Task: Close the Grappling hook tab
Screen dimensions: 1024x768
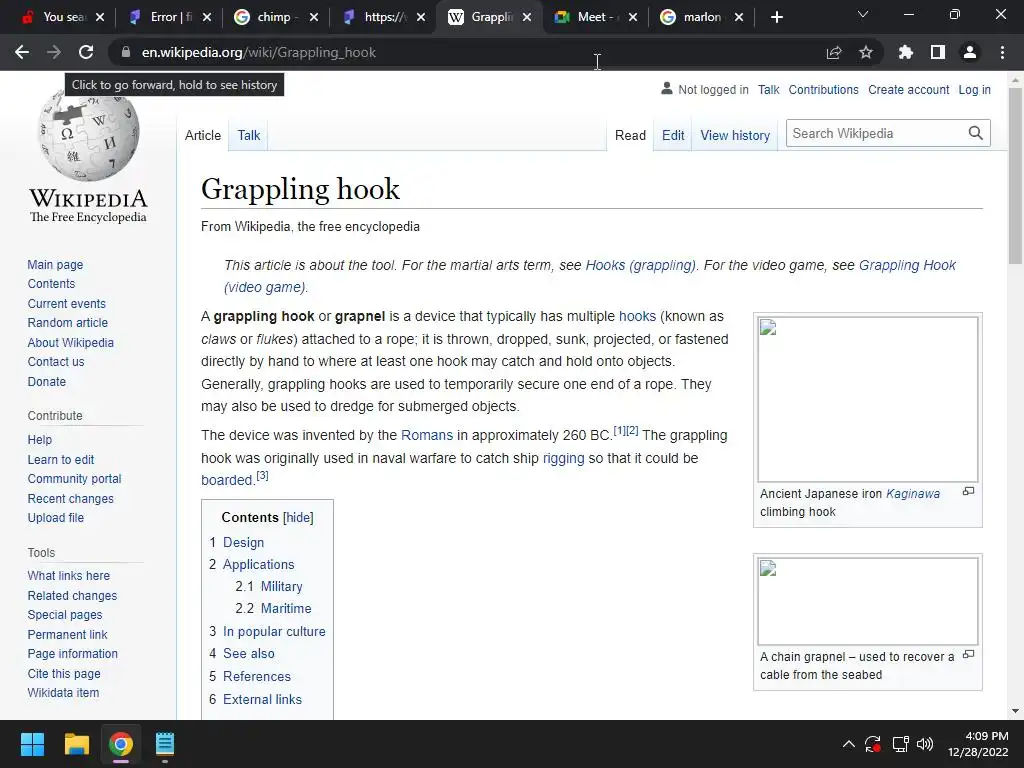Action: (528, 17)
